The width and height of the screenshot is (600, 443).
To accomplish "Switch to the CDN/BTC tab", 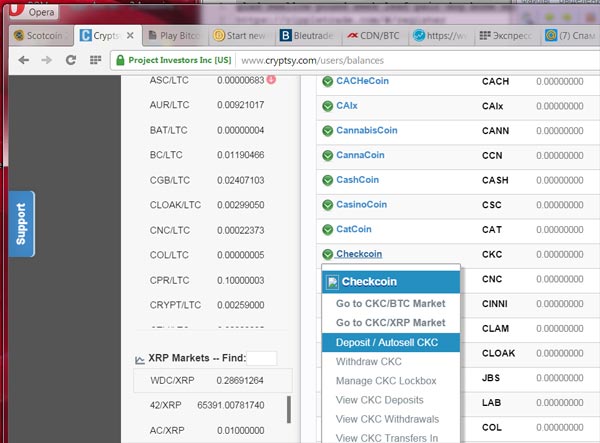I will (x=374, y=36).
